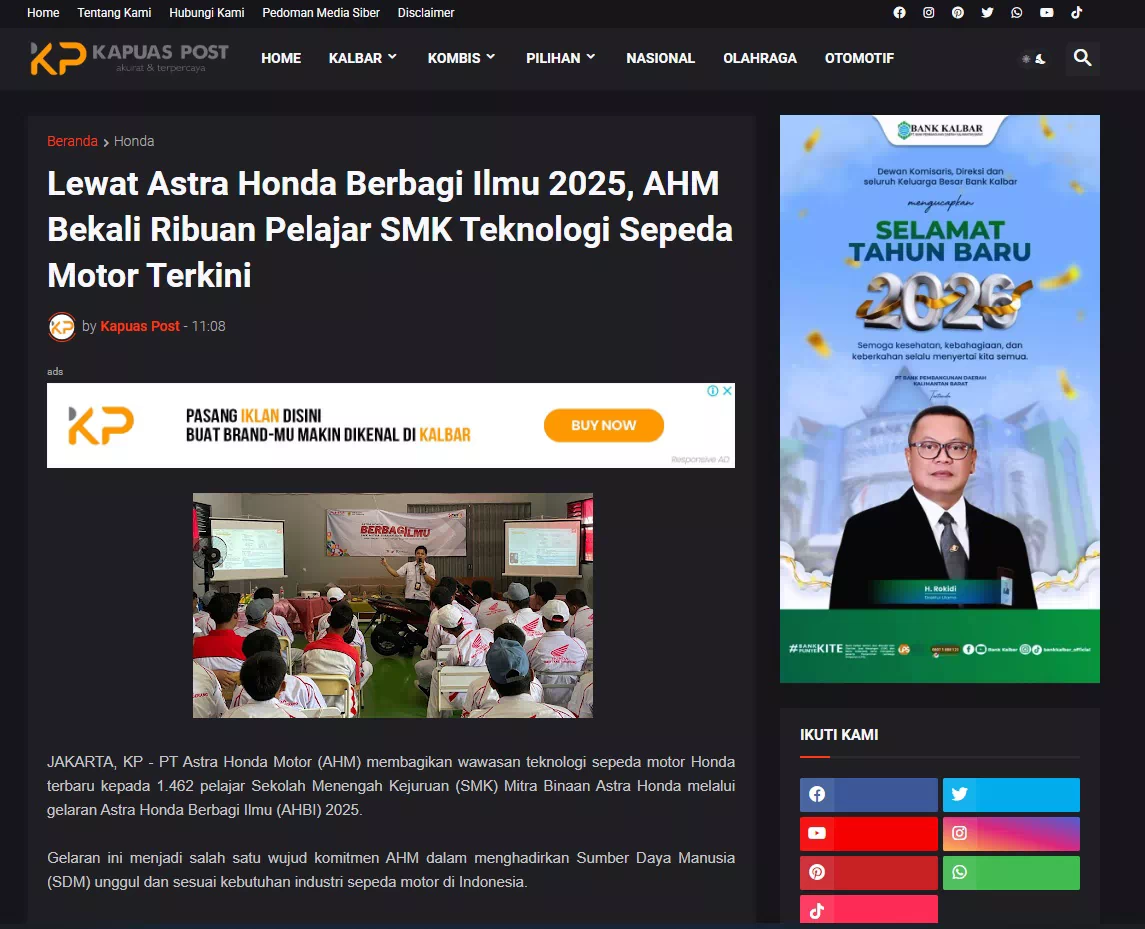Open Facebook icon in top bar
The image size is (1145, 929).
(899, 12)
